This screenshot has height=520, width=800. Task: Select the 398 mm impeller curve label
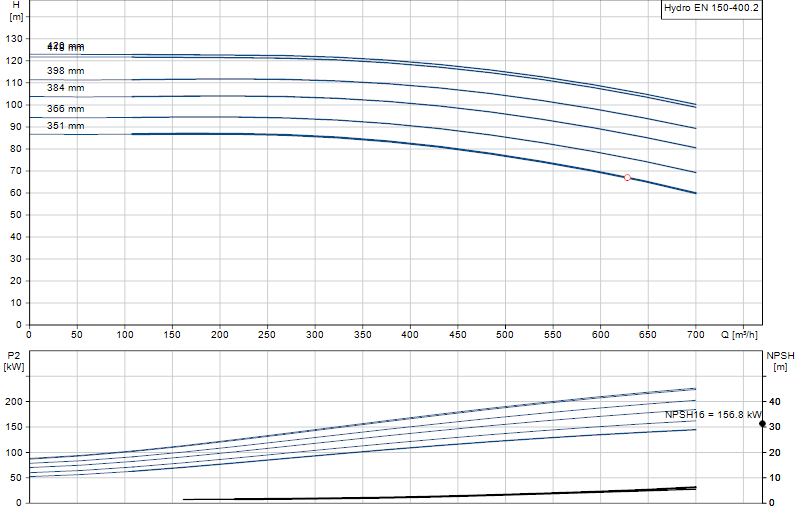[x=65, y=71]
